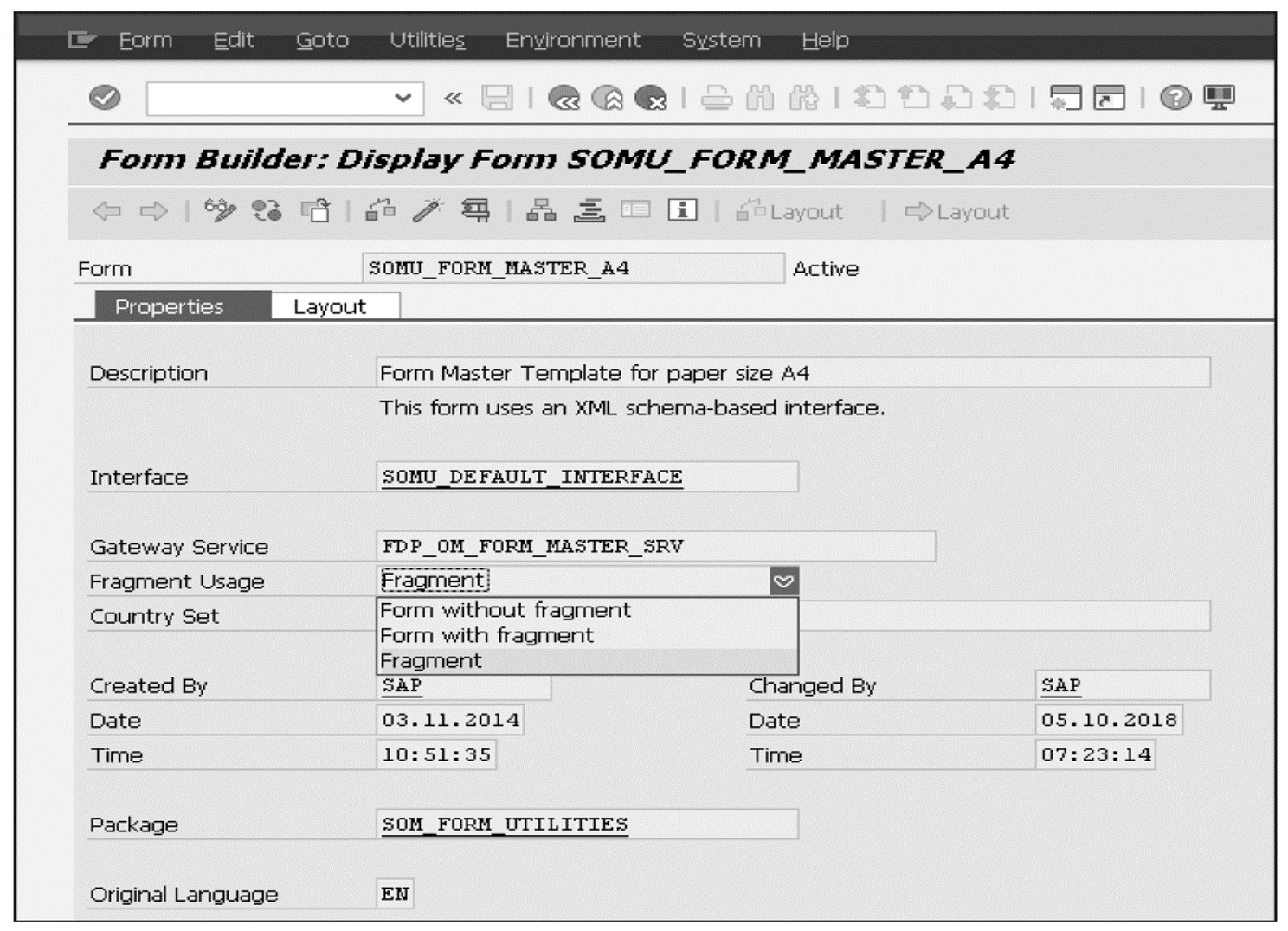The width and height of the screenshot is (1288, 931).
Task: Click the Generate Shortcut icon
Action: point(1109,98)
